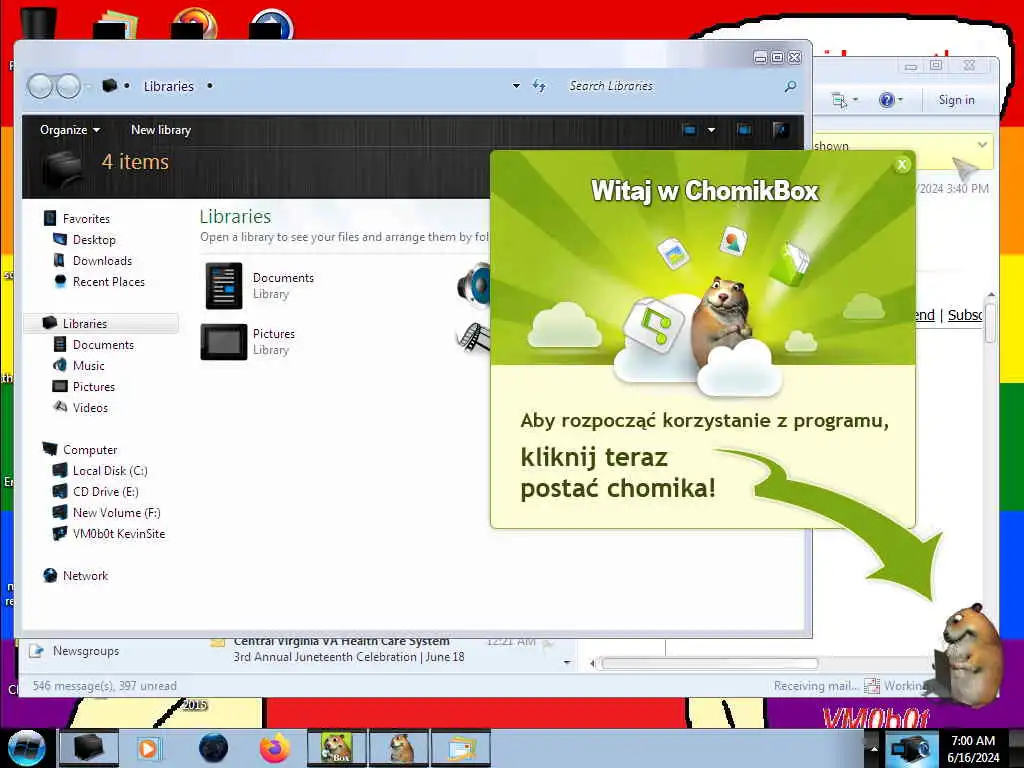The width and height of the screenshot is (1024, 768).
Task: Click the magnifier icon in Search Libraries box
Action: [x=790, y=86]
